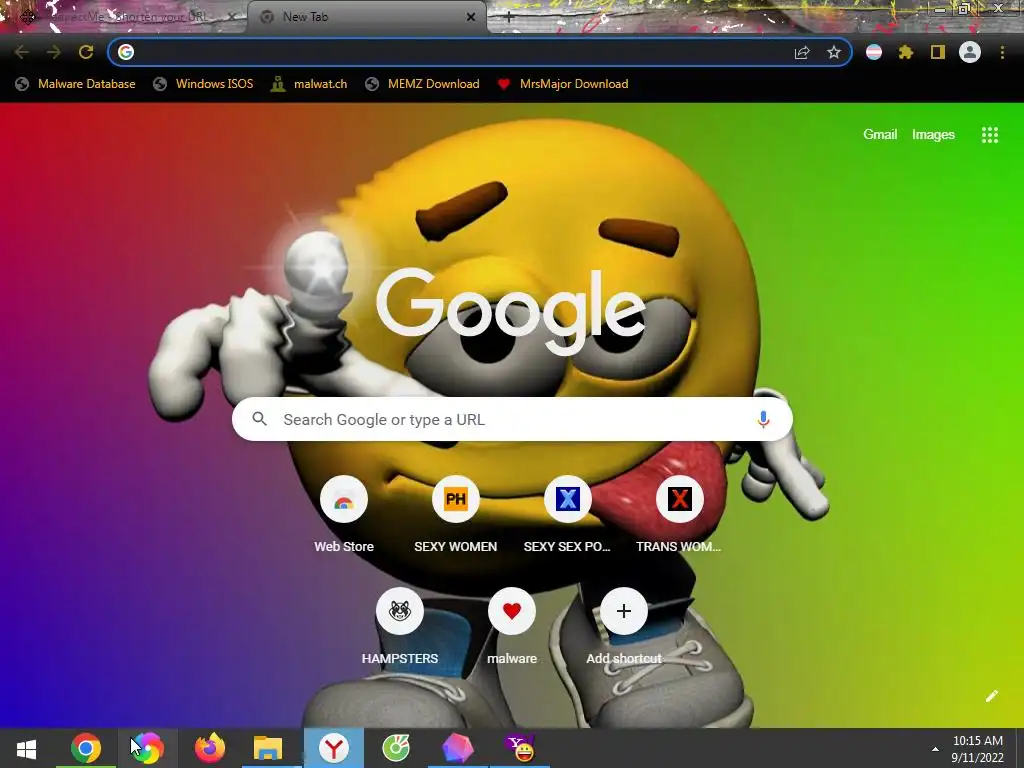Close the New Tab tab
Viewport: 1024px width, 768px height.
(x=471, y=17)
